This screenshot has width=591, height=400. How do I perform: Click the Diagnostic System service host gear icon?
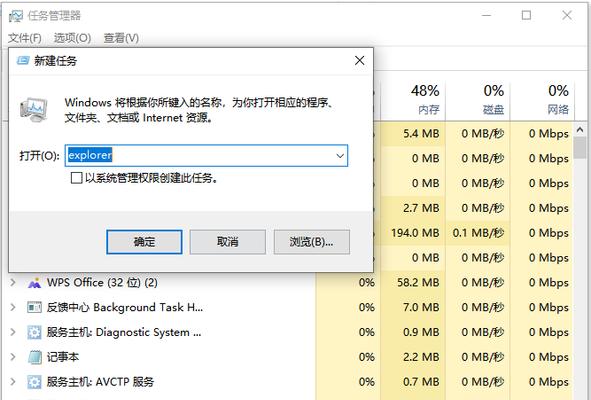(34, 333)
